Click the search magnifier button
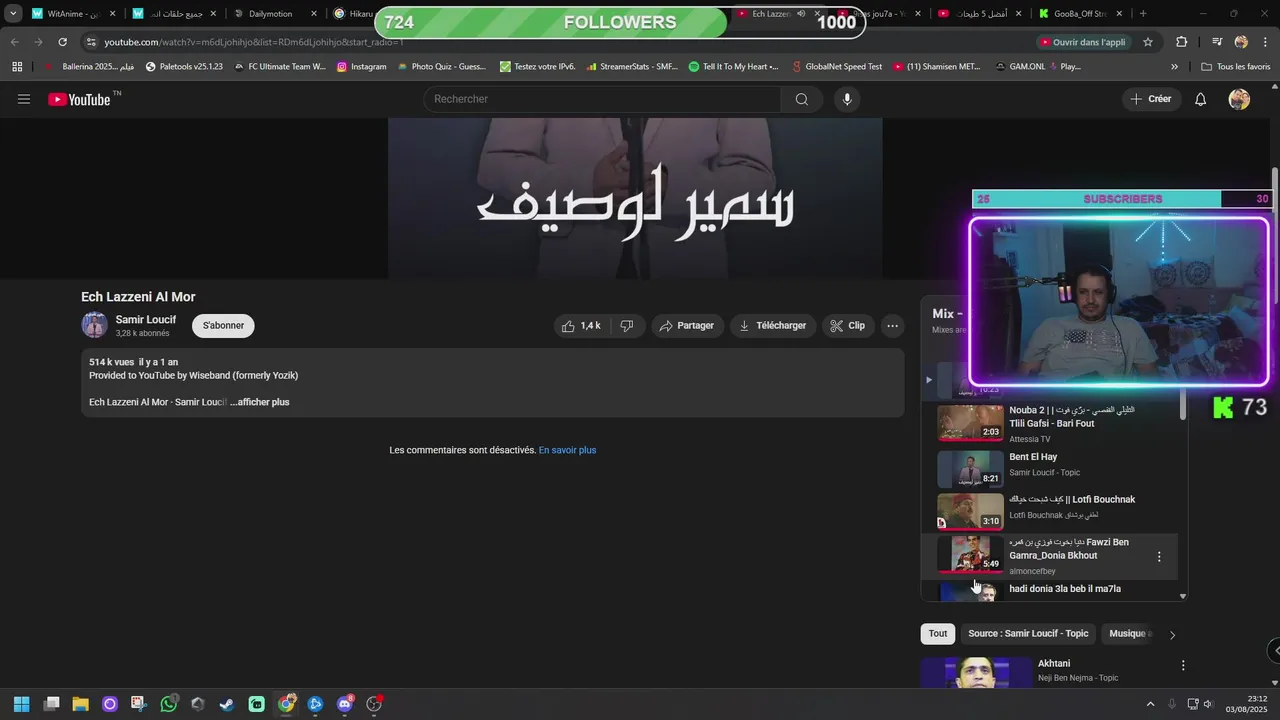 802,99
